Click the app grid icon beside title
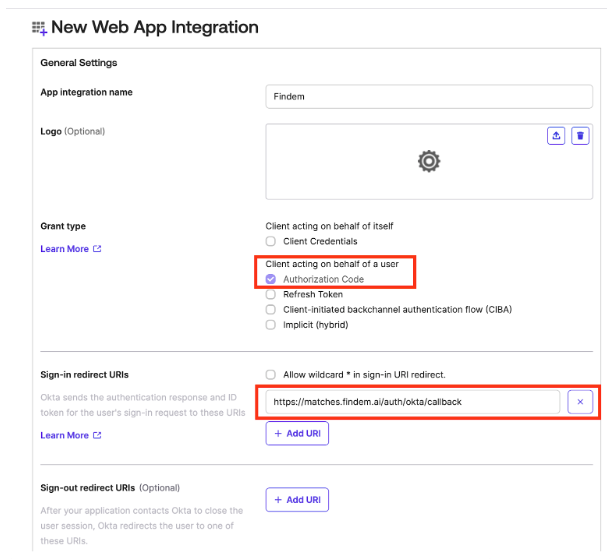 [39, 28]
